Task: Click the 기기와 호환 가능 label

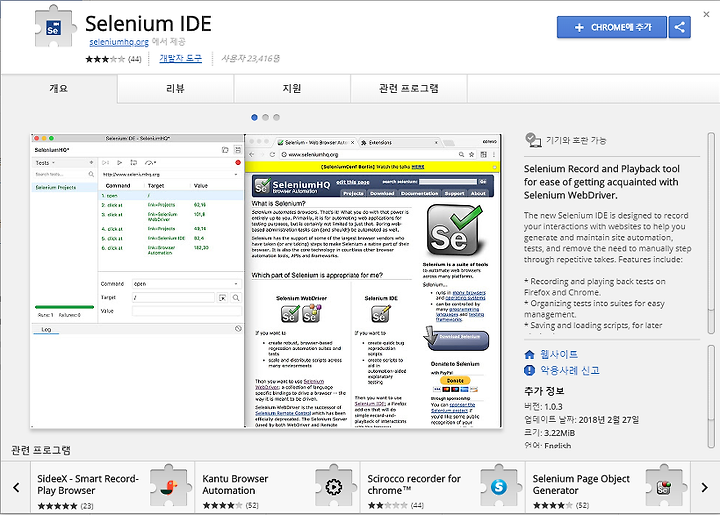Action: (576, 140)
